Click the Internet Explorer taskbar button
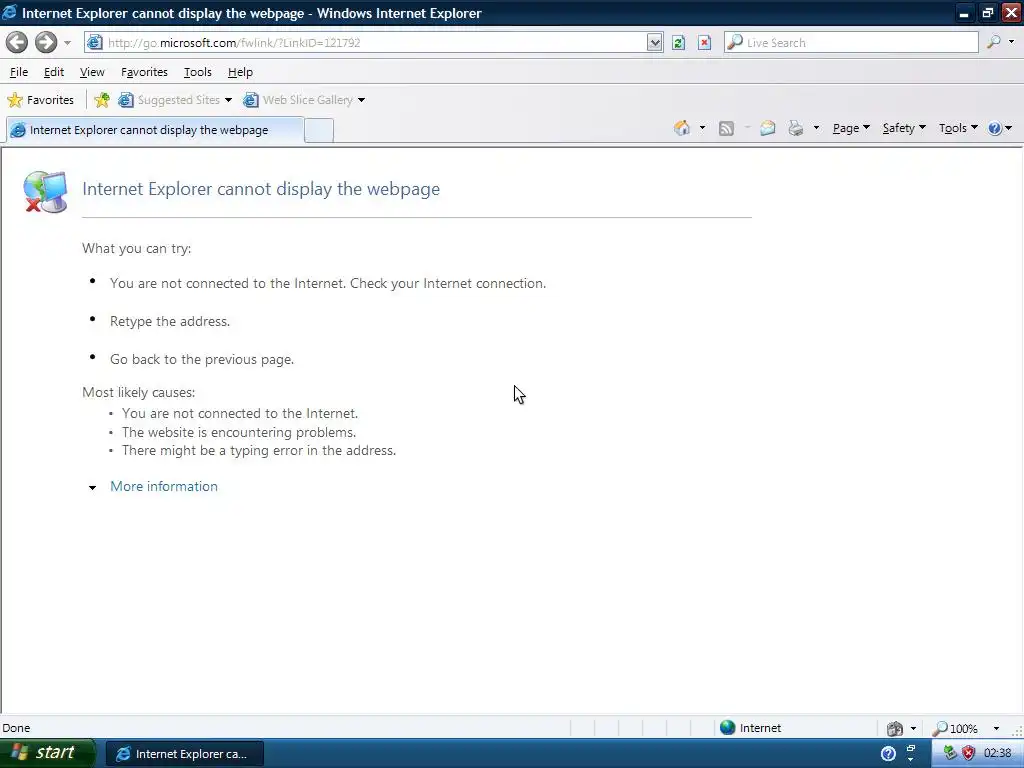The image size is (1024, 768). pyautogui.click(x=185, y=754)
